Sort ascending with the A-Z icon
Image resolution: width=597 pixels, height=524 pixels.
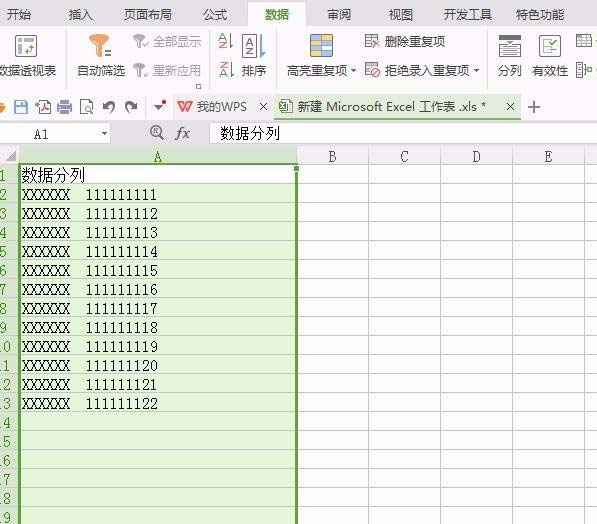[x=225, y=41]
